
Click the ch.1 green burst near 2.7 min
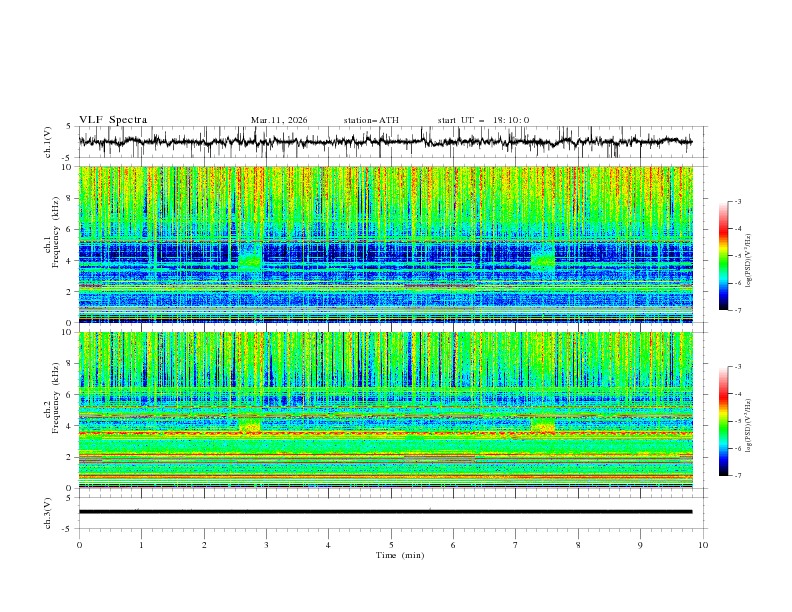[250, 262]
